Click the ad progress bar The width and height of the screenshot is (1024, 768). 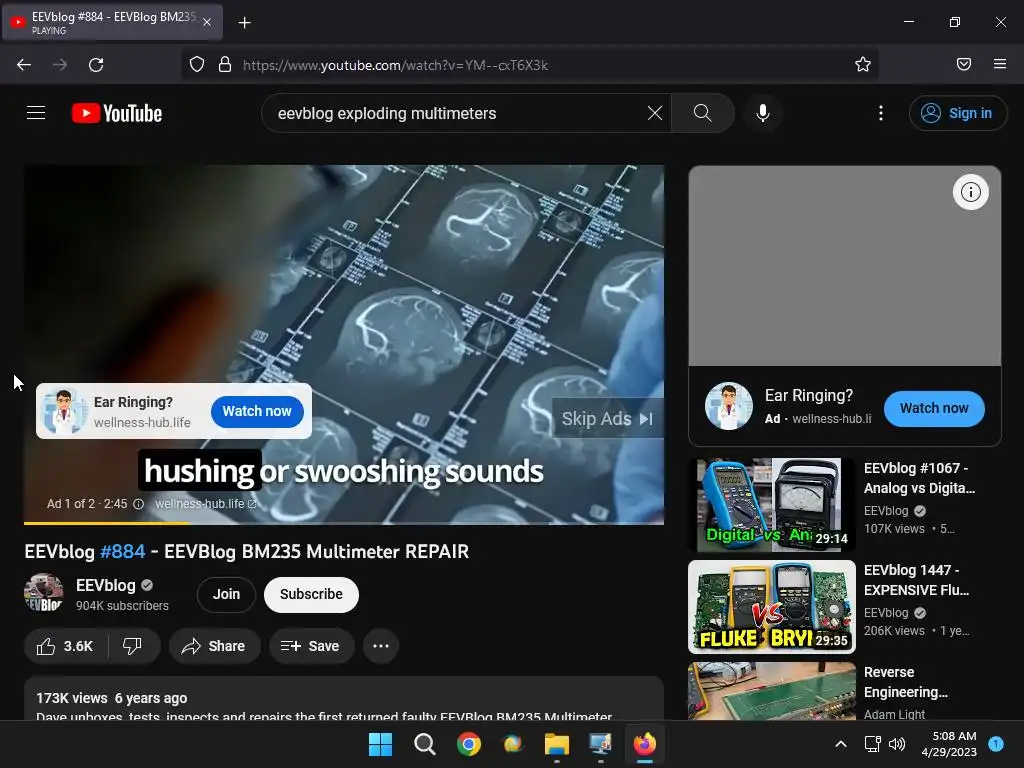tap(344, 522)
